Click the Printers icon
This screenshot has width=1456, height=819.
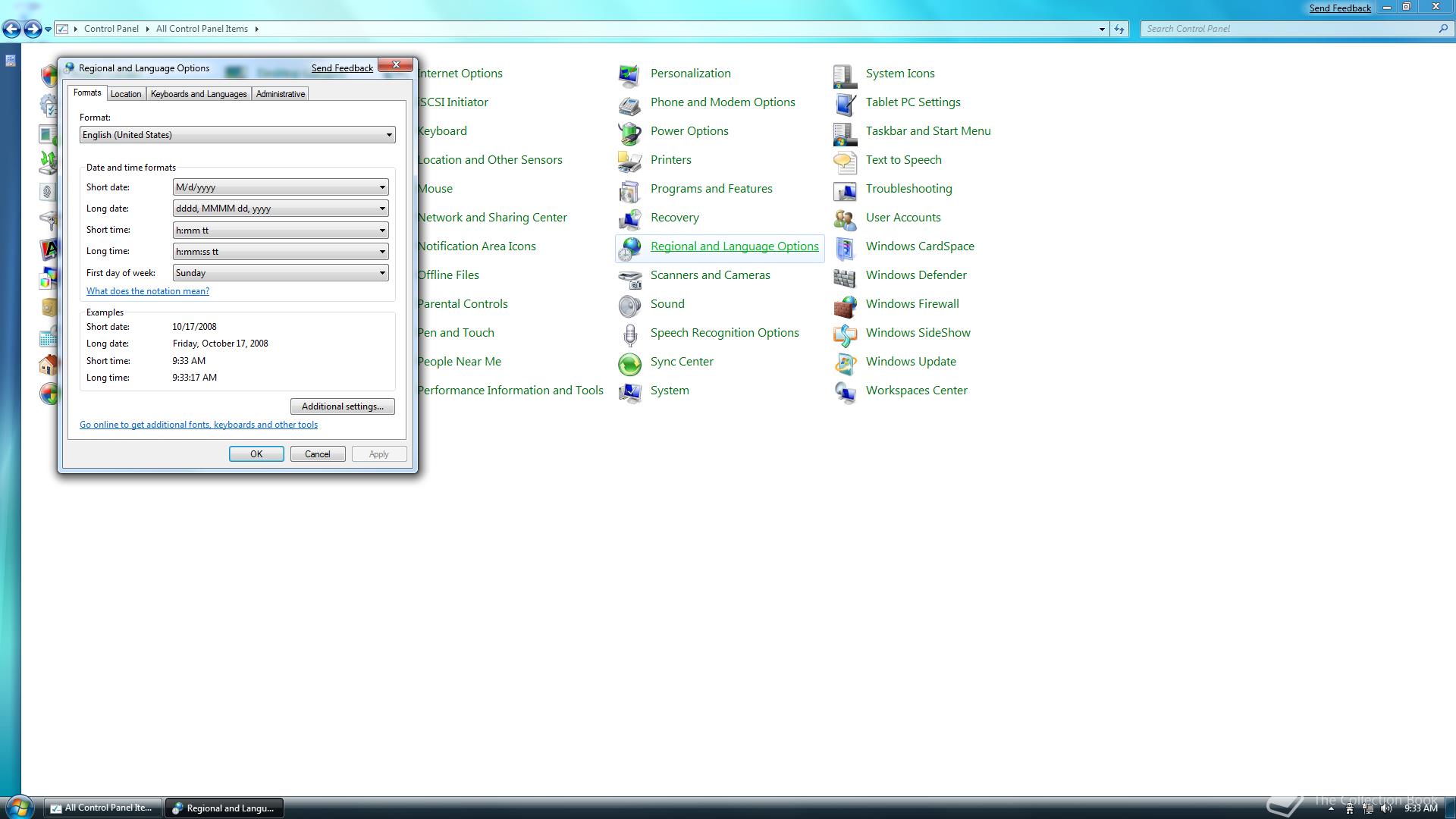click(x=629, y=161)
